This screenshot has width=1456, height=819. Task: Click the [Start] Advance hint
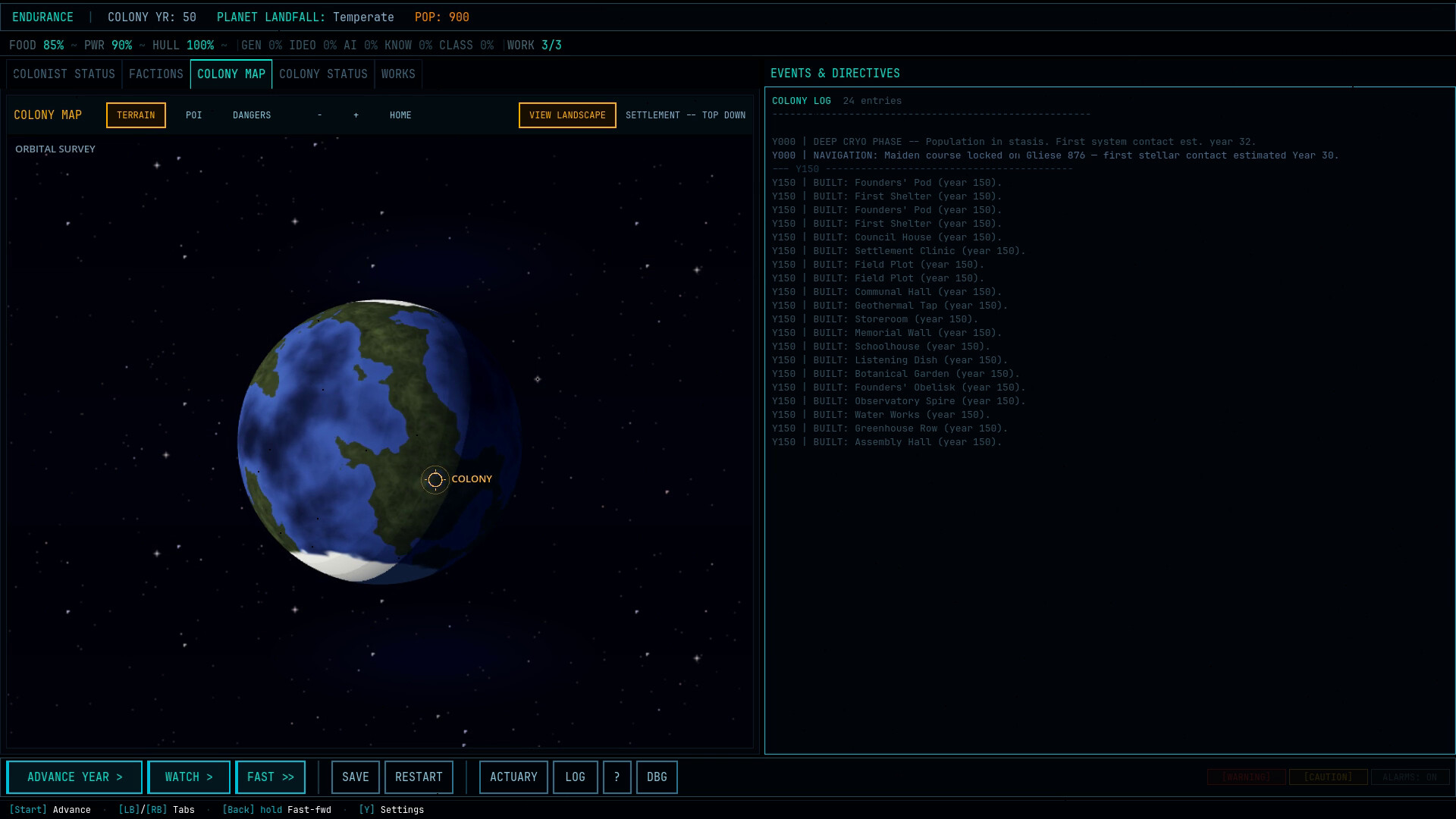coord(50,810)
